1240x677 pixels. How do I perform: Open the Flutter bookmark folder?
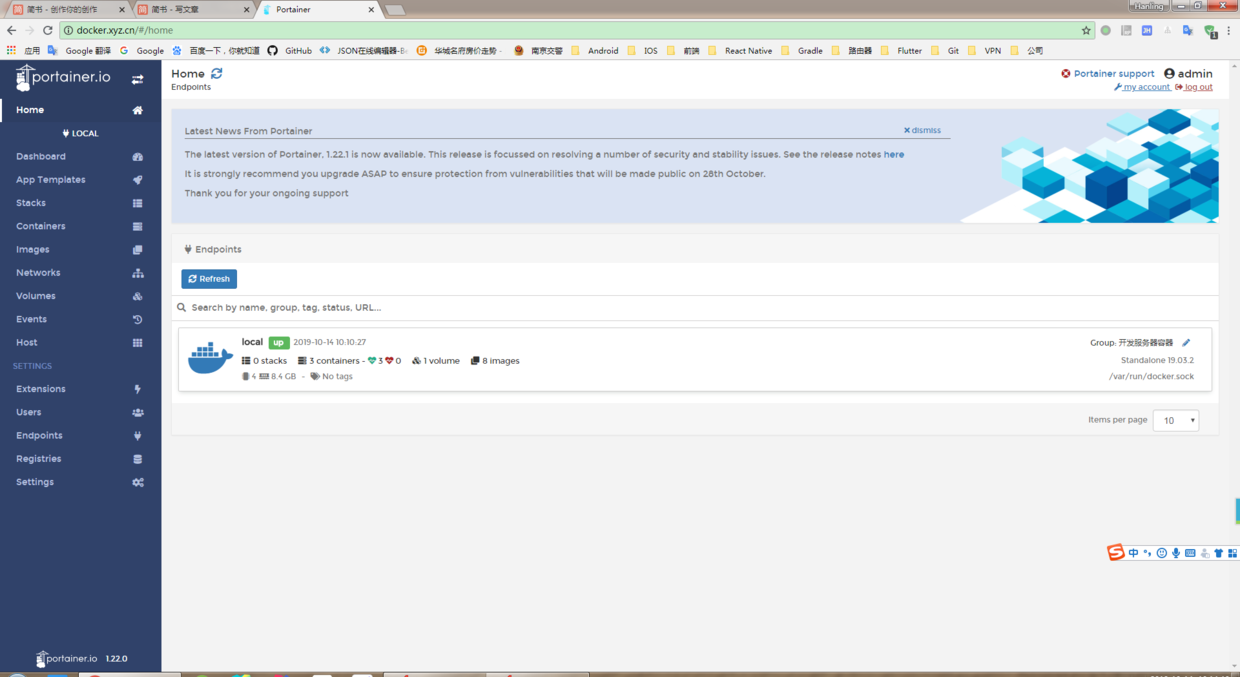click(901, 50)
